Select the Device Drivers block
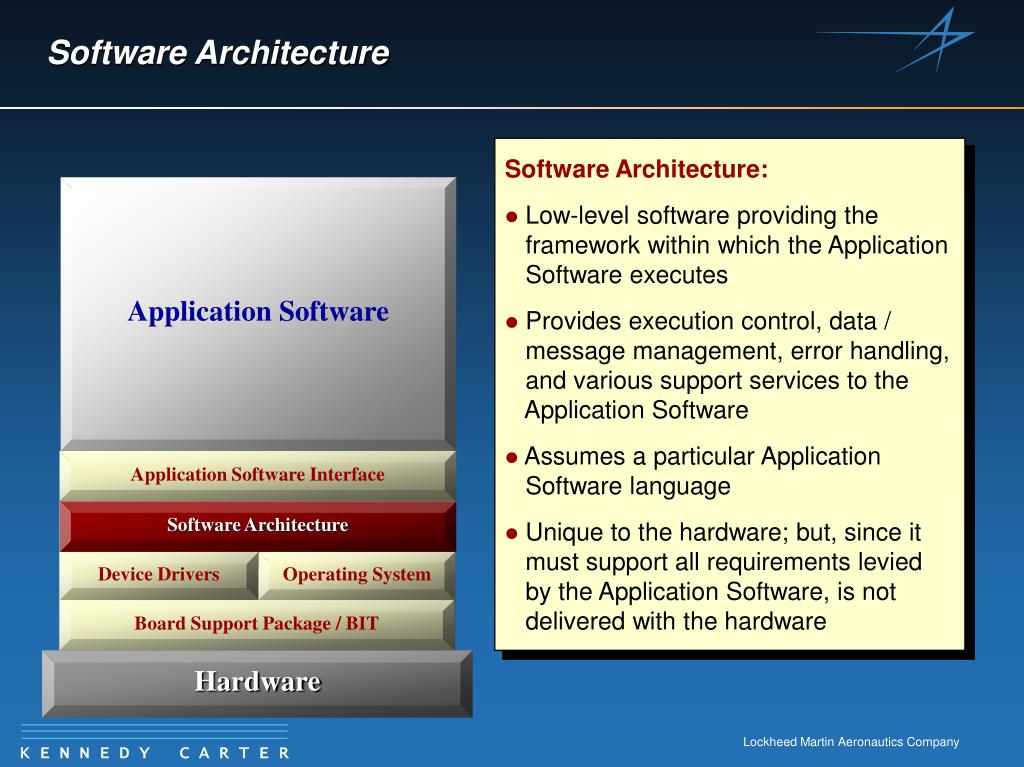 159,575
